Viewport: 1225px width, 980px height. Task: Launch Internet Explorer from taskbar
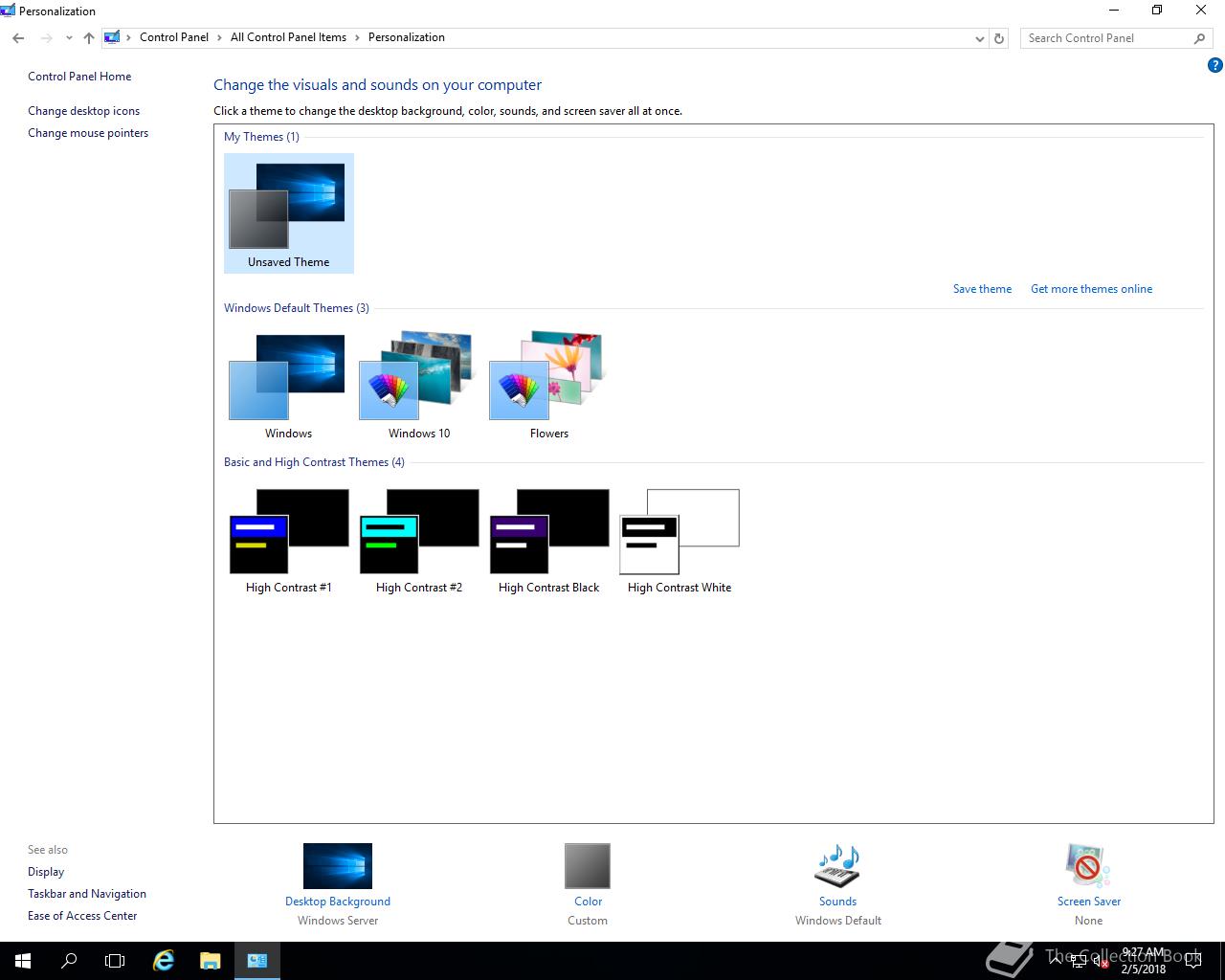tap(164, 961)
